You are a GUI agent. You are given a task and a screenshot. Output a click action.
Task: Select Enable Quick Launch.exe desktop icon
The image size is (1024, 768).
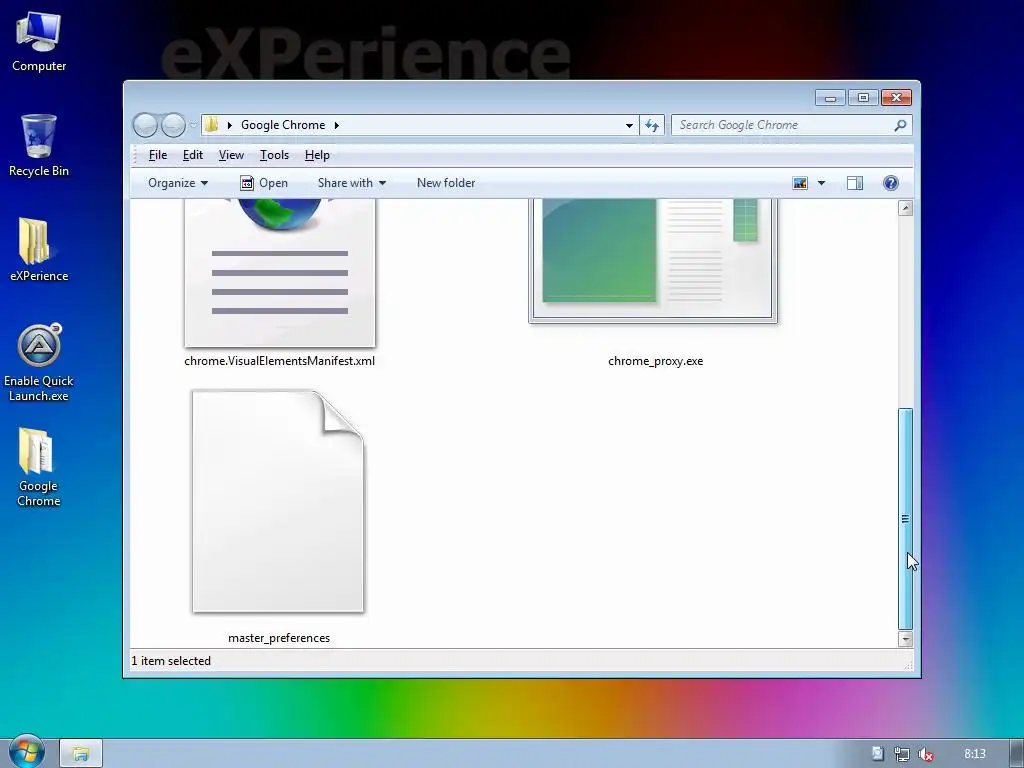39,362
